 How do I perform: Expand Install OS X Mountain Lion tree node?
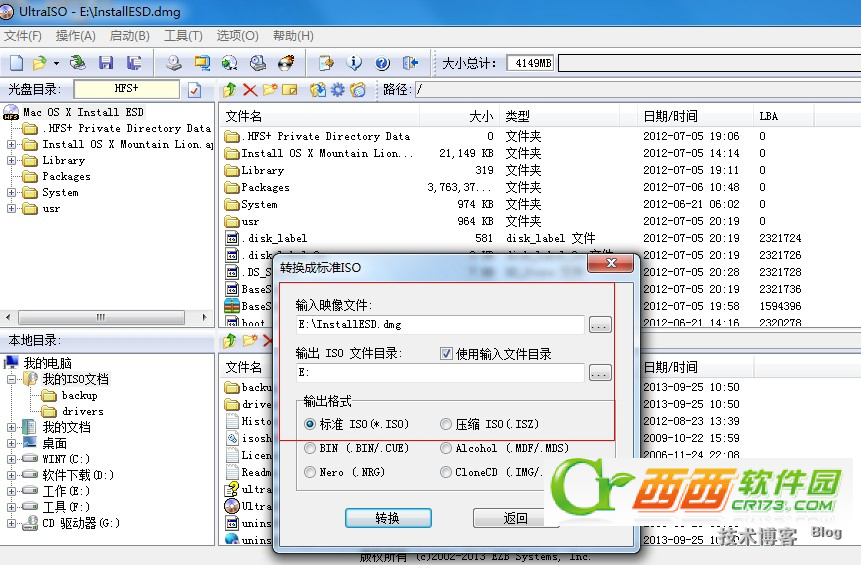coord(11,144)
